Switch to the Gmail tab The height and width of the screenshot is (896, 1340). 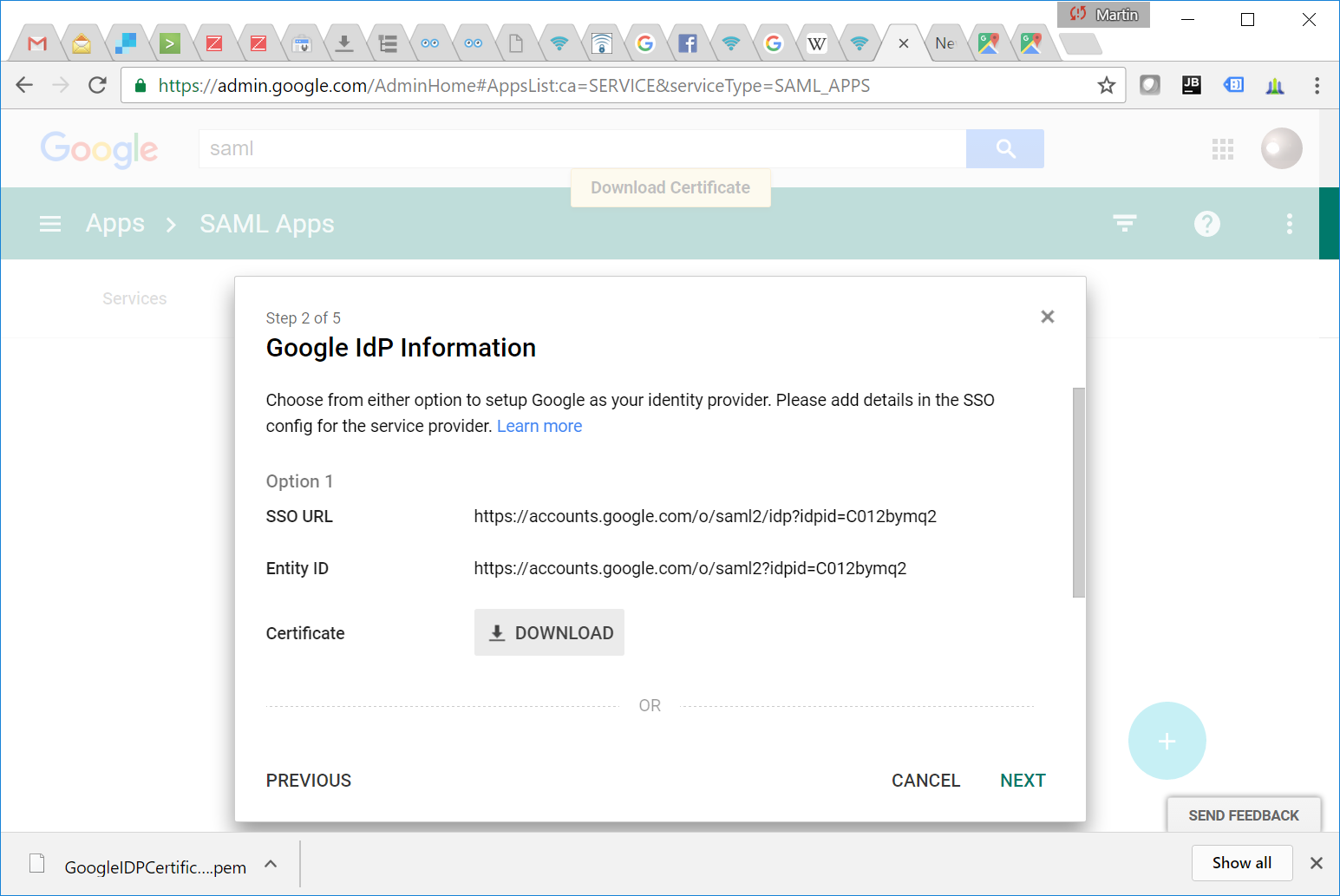click(36, 42)
